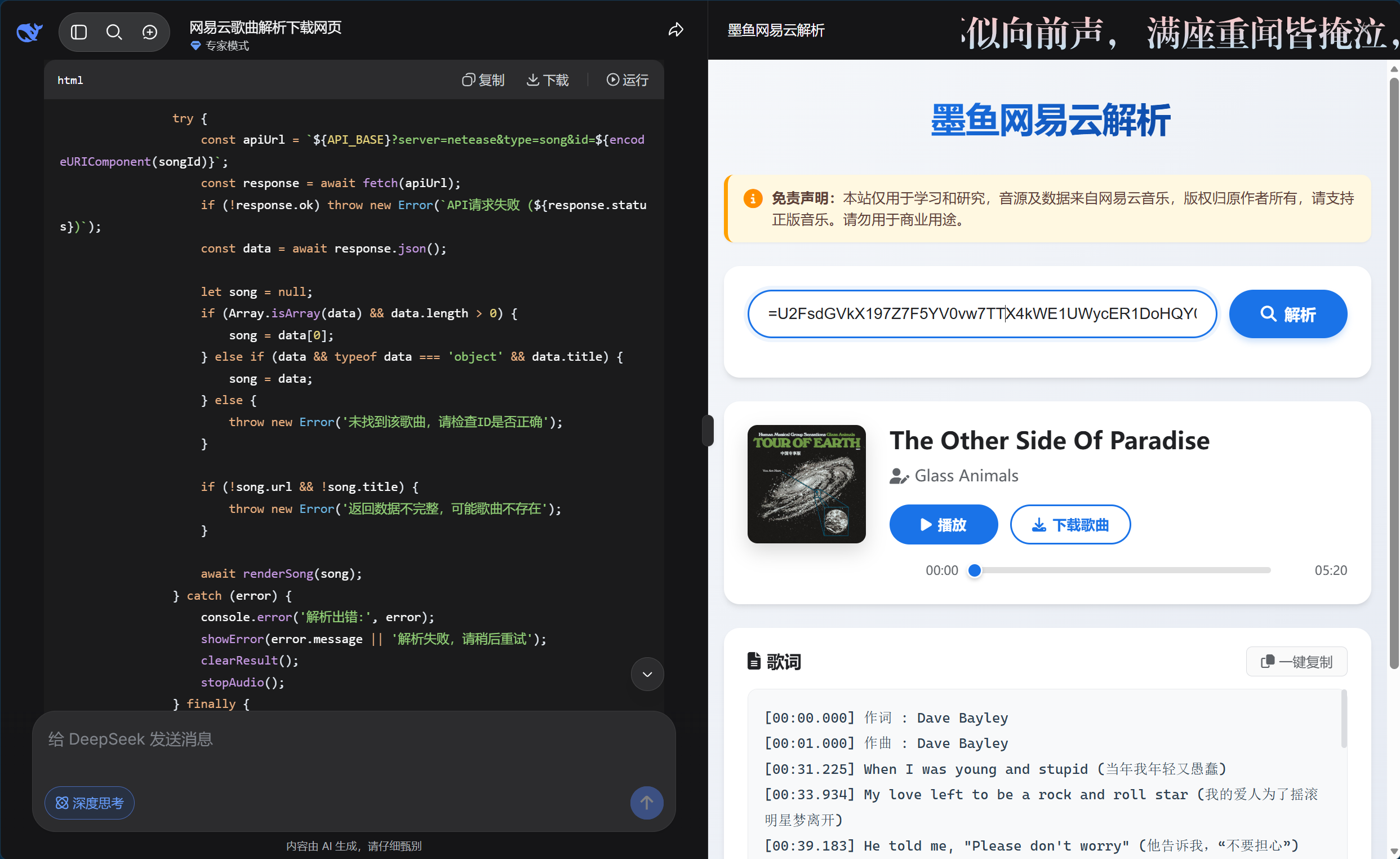Click the lyric line '作曲 : Dave Bayley'
Screen dimensions: 1400x859
[886, 743]
